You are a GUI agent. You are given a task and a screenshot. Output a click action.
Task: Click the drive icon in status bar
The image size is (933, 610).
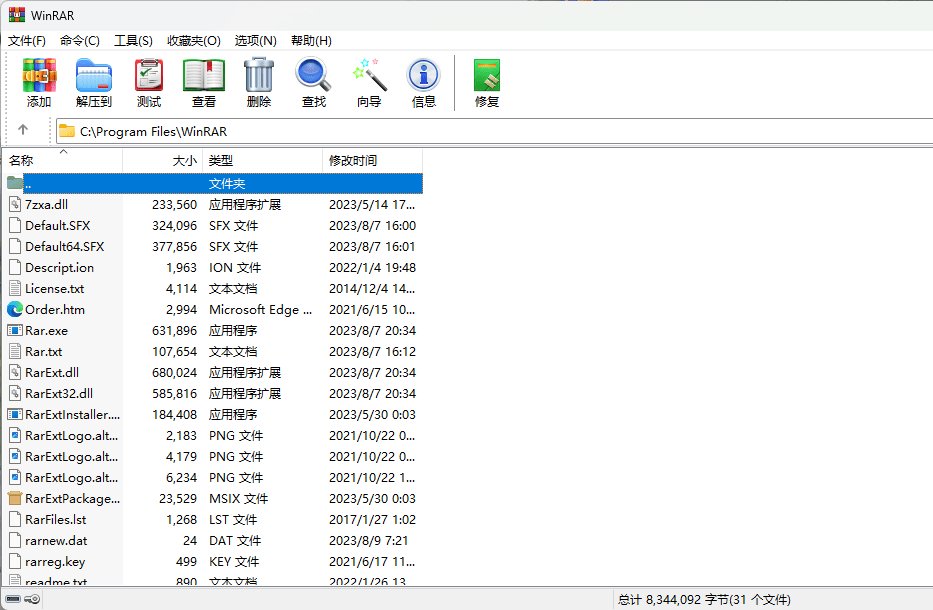[13, 599]
